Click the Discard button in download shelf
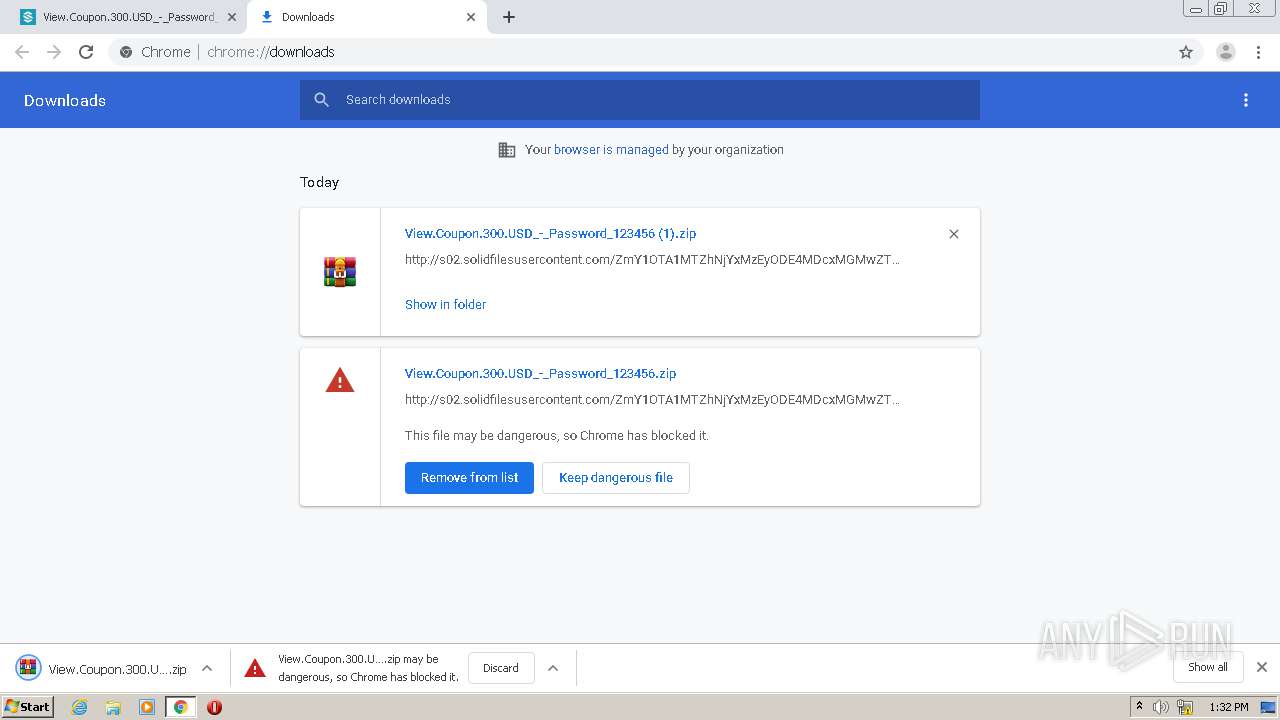This screenshot has height=720, width=1280. tap(501, 668)
